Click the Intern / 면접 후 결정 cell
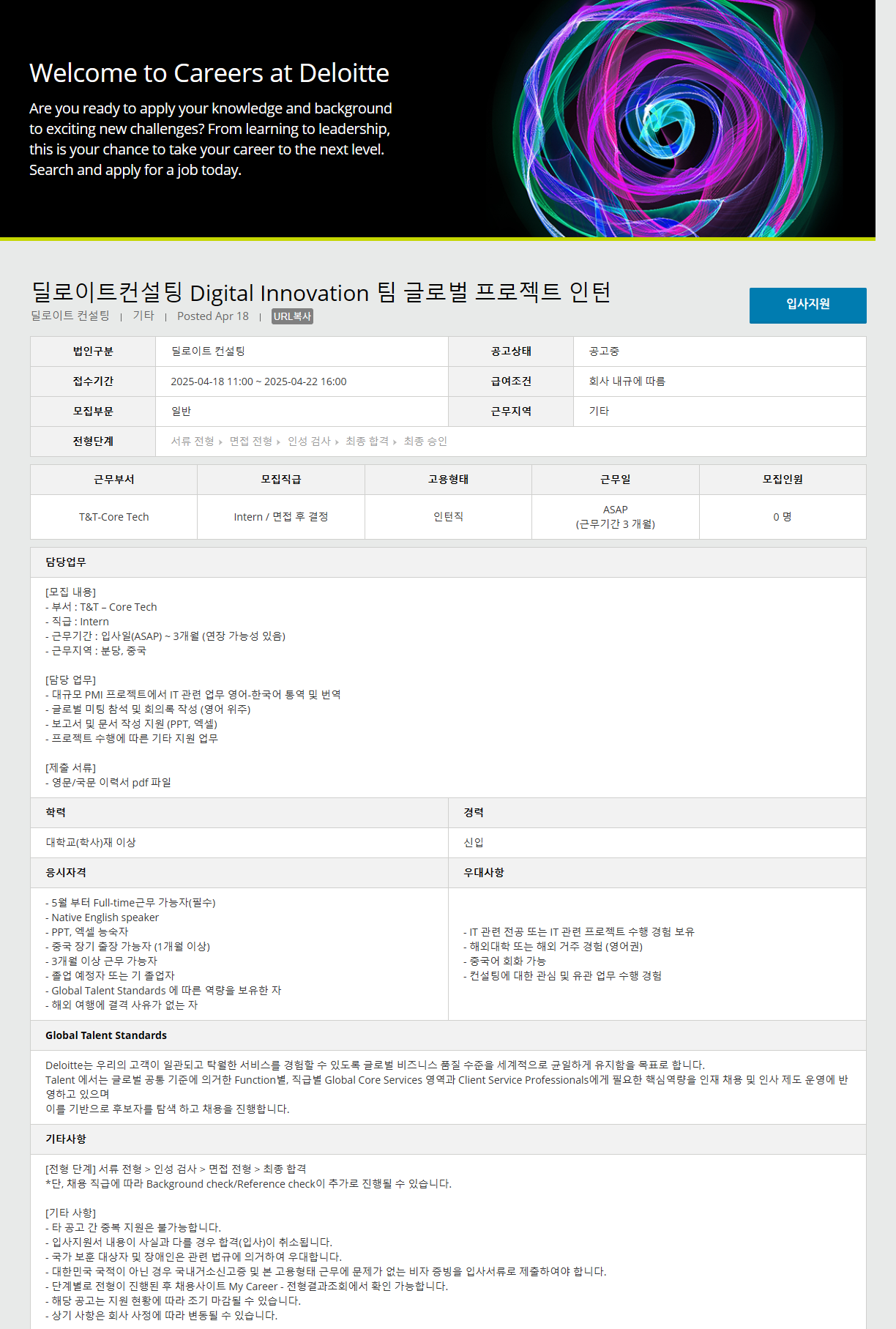The width and height of the screenshot is (896, 1329). (x=281, y=517)
